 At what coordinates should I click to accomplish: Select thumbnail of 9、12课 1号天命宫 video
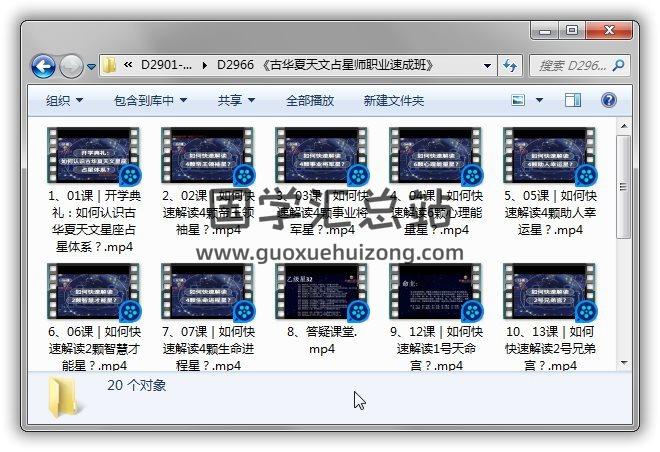click(436, 292)
